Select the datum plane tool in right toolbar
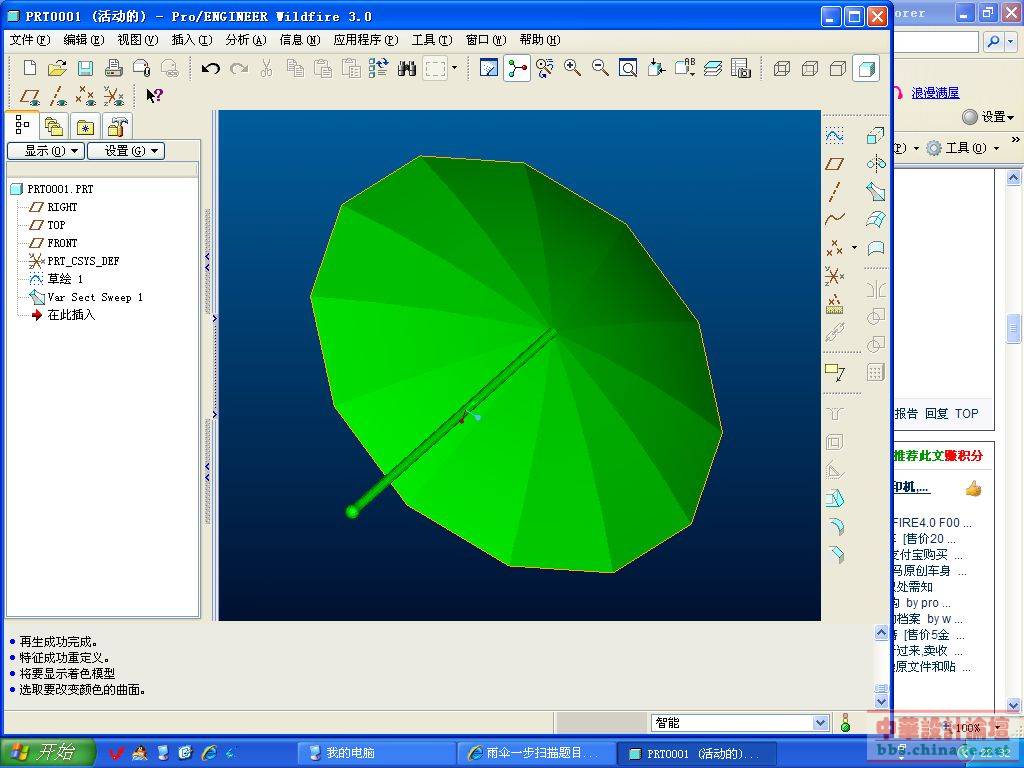 (834, 163)
